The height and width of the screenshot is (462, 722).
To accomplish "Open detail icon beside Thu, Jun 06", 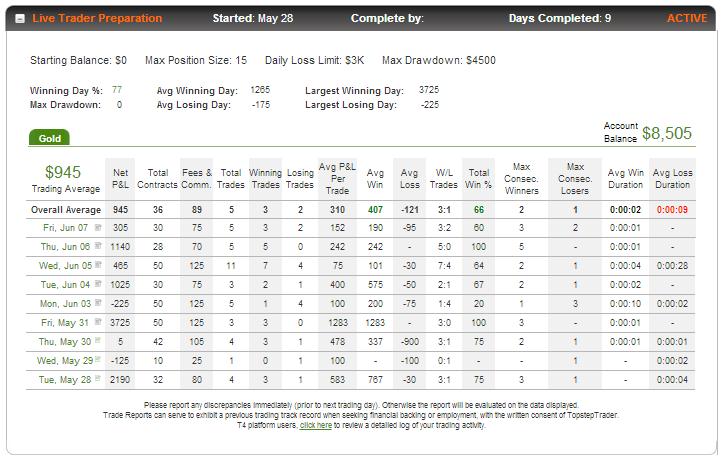I will pyautogui.click(x=98, y=246).
